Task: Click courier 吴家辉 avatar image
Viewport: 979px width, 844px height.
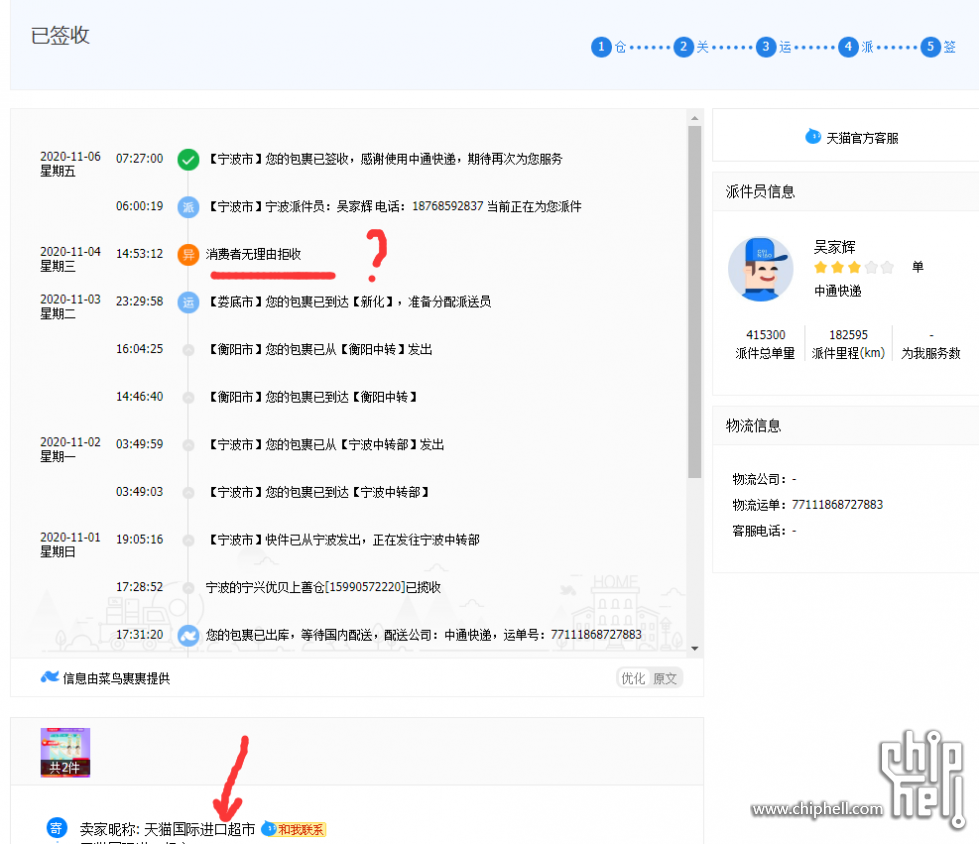Action: point(760,269)
